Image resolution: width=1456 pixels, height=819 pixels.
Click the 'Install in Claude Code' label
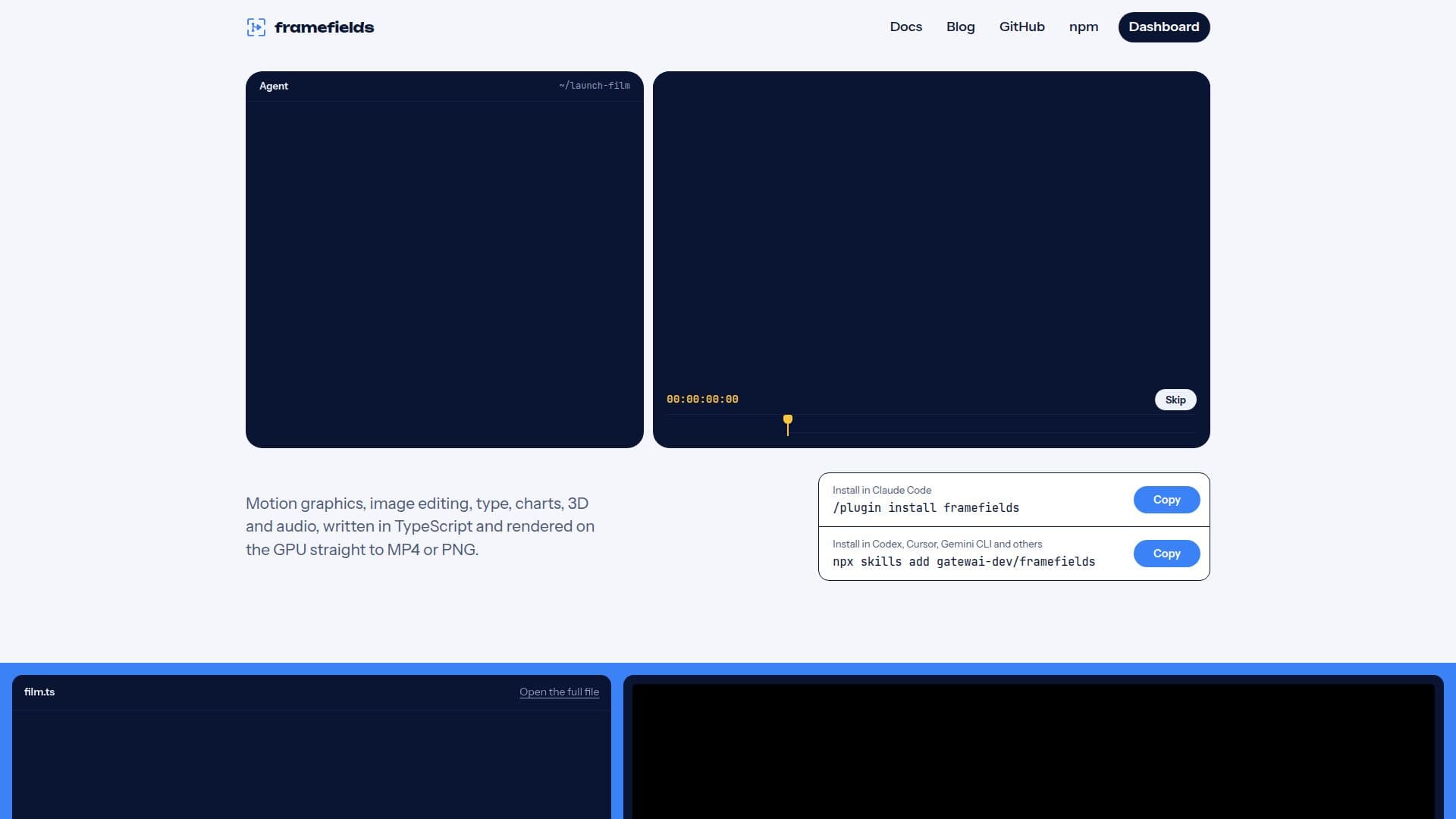click(882, 490)
